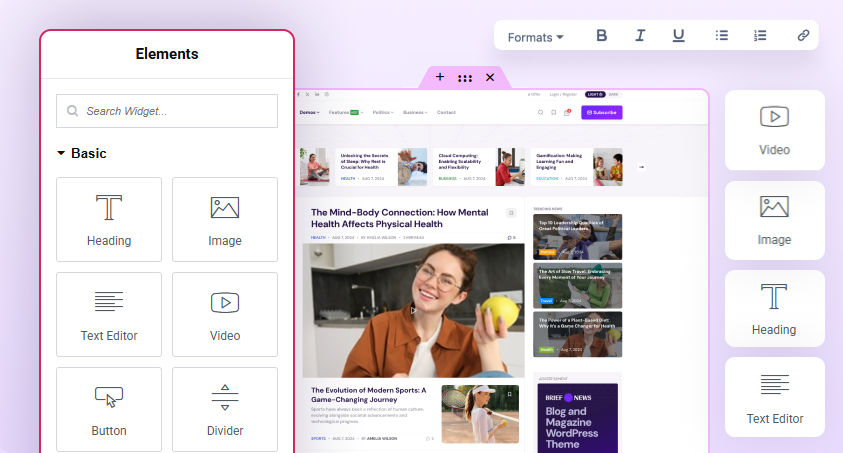843x453 pixels.
Task: Apply bold formatting in the toolbar
Action: pyautogui.click(x=602, y=36)
